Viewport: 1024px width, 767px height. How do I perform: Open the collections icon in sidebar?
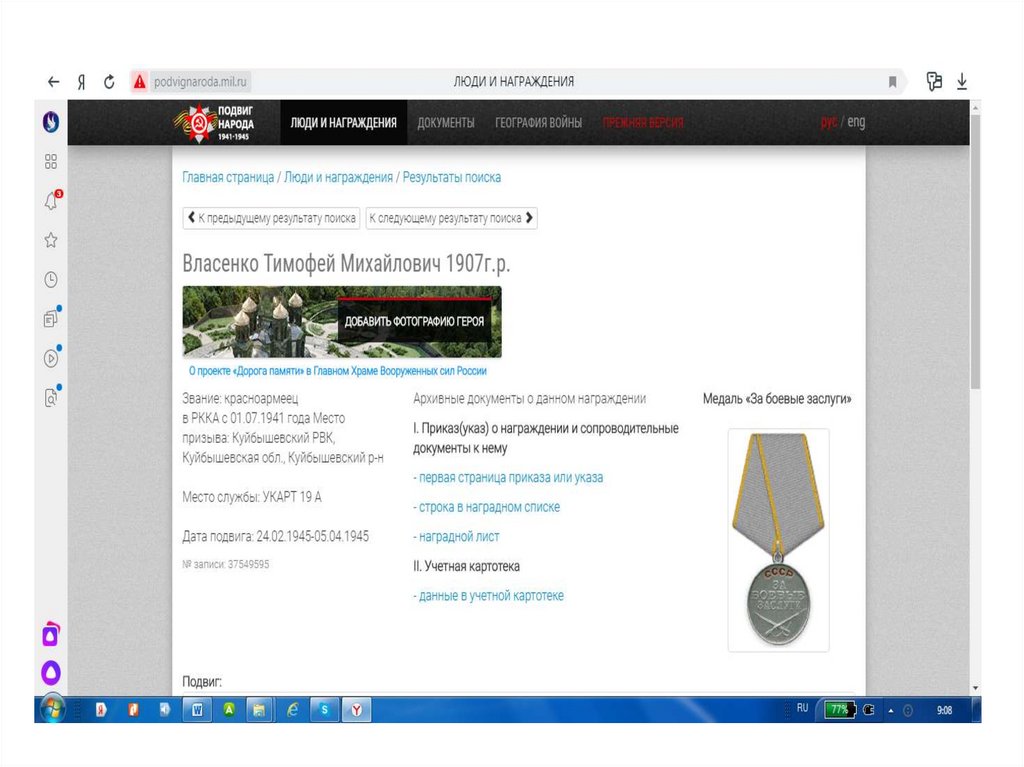[51, 319]
